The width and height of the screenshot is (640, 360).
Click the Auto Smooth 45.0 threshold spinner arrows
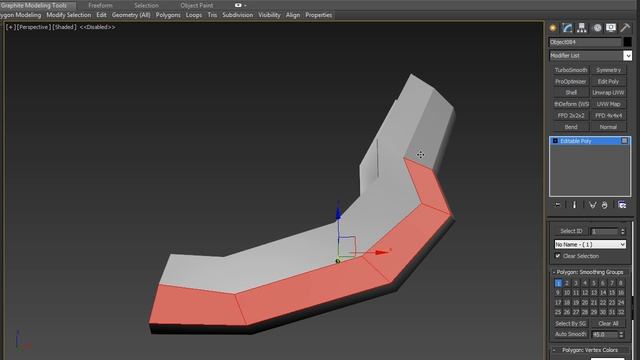click(x=621, y=335)
